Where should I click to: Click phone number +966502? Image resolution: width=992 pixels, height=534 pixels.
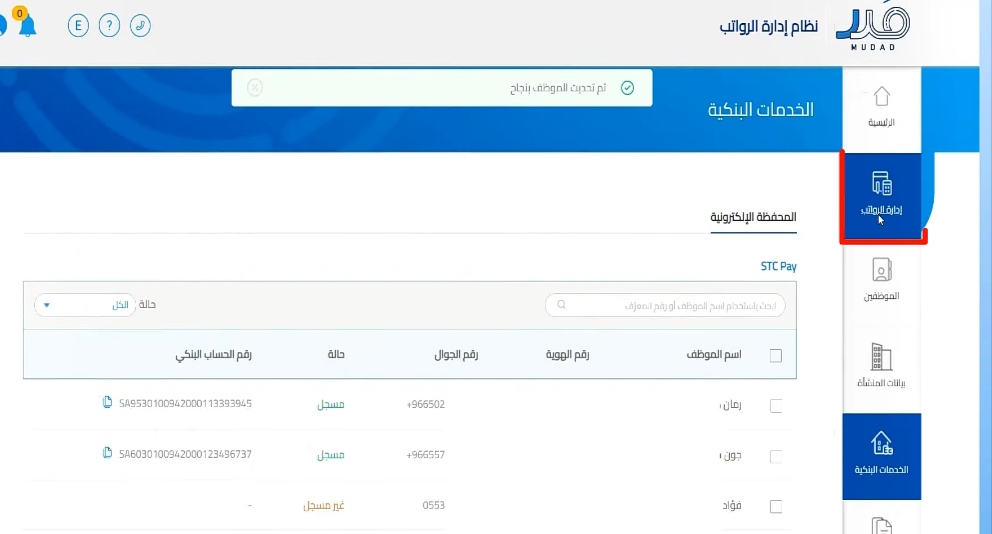click(426, 404)
